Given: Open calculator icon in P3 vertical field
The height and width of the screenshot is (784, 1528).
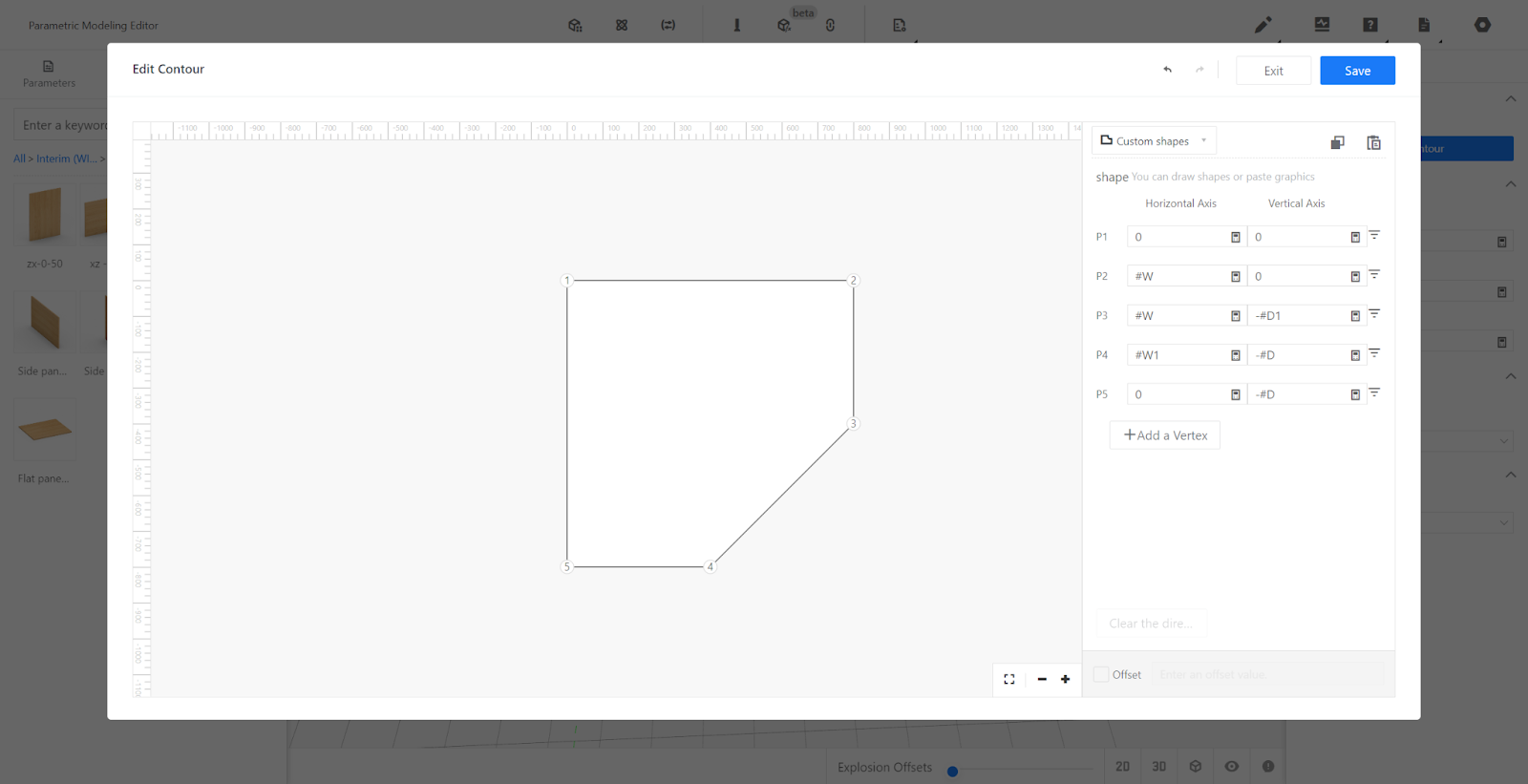Looking at the screenshot, I should click(1354, 316).
